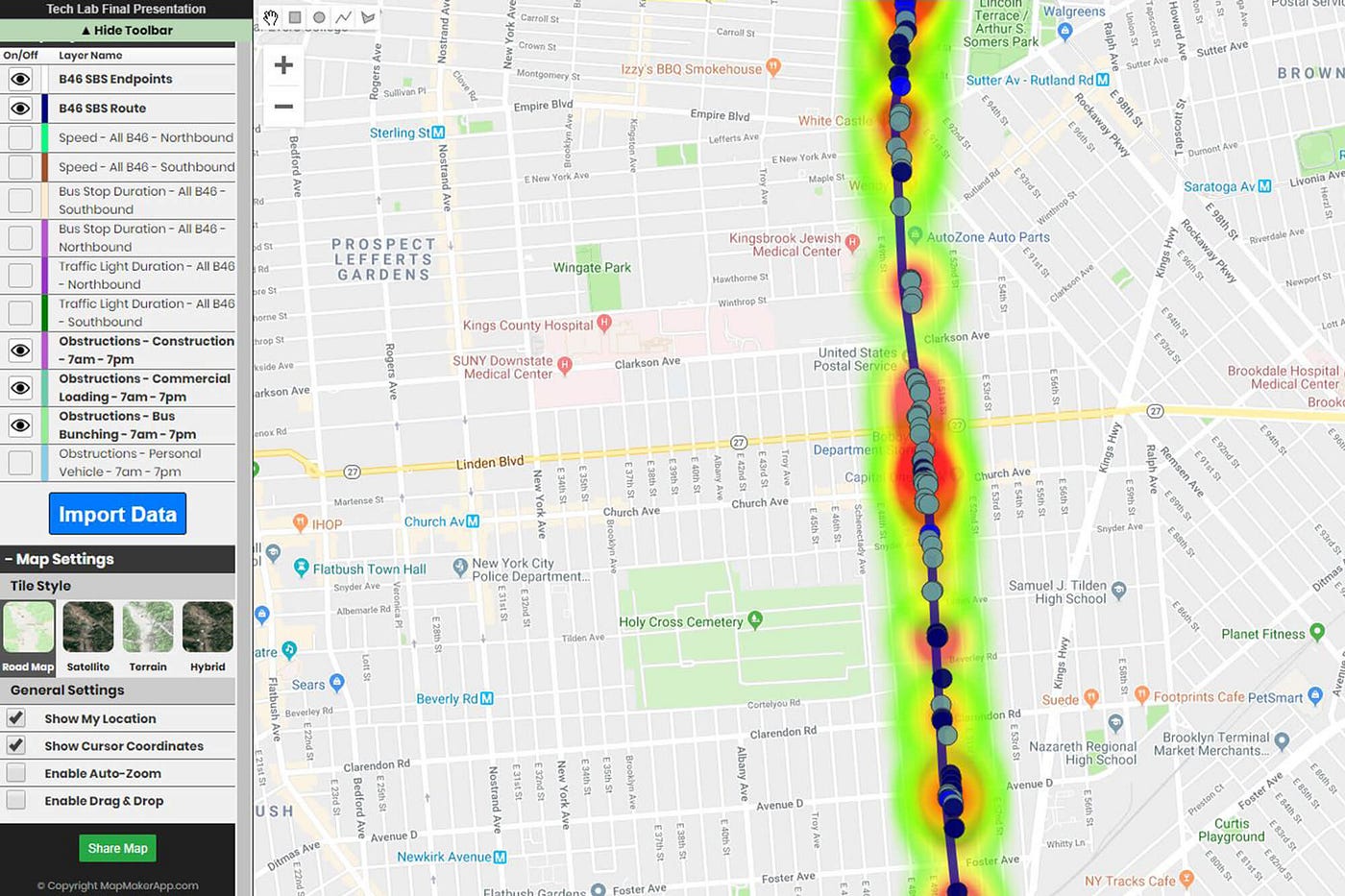Click AutoZone Auto Parts pin
Screen dimensions: 1345x896
pos(916,235)
